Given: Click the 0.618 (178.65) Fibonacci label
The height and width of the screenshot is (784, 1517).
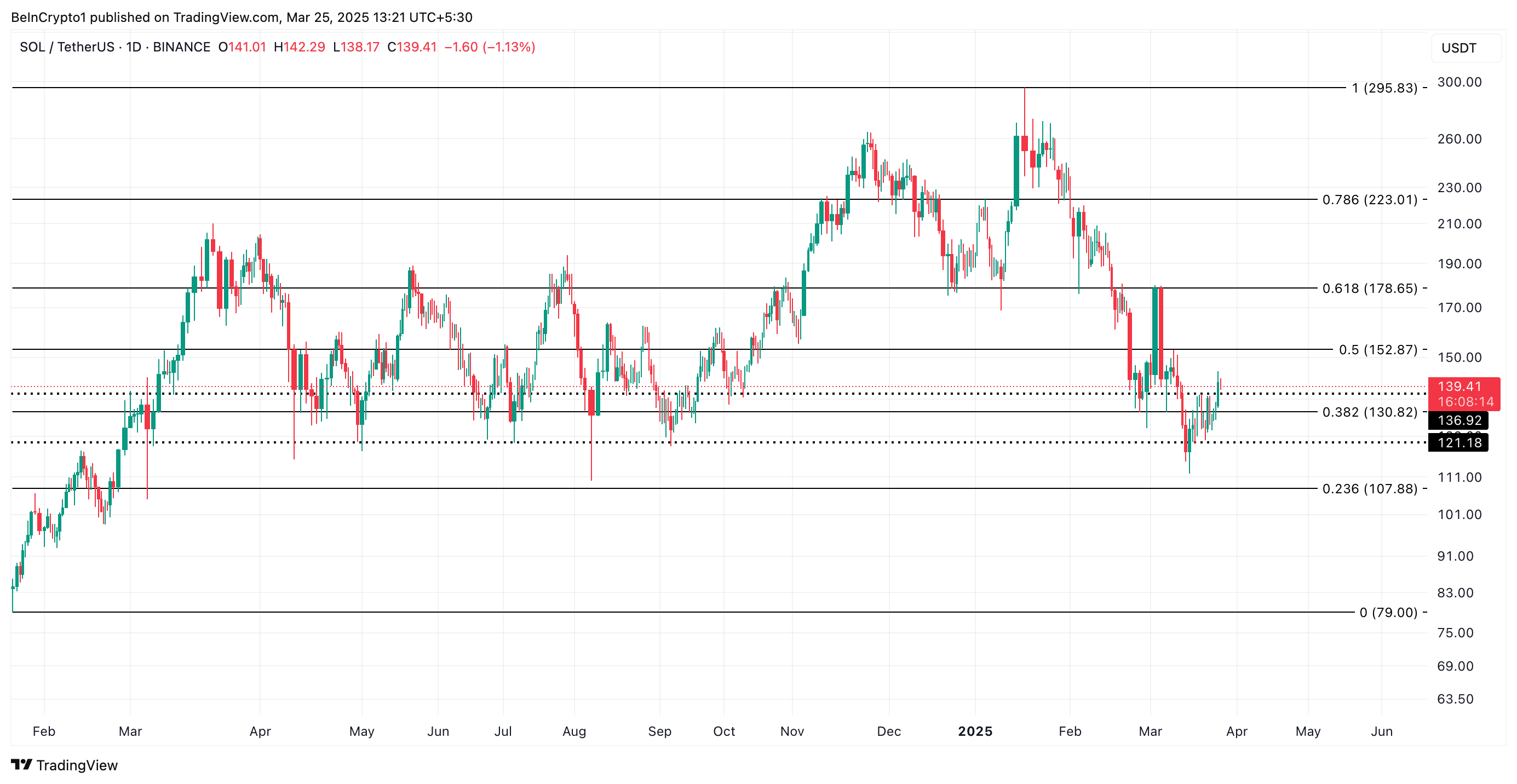Looking at the screenshot, I should 1369,289.
